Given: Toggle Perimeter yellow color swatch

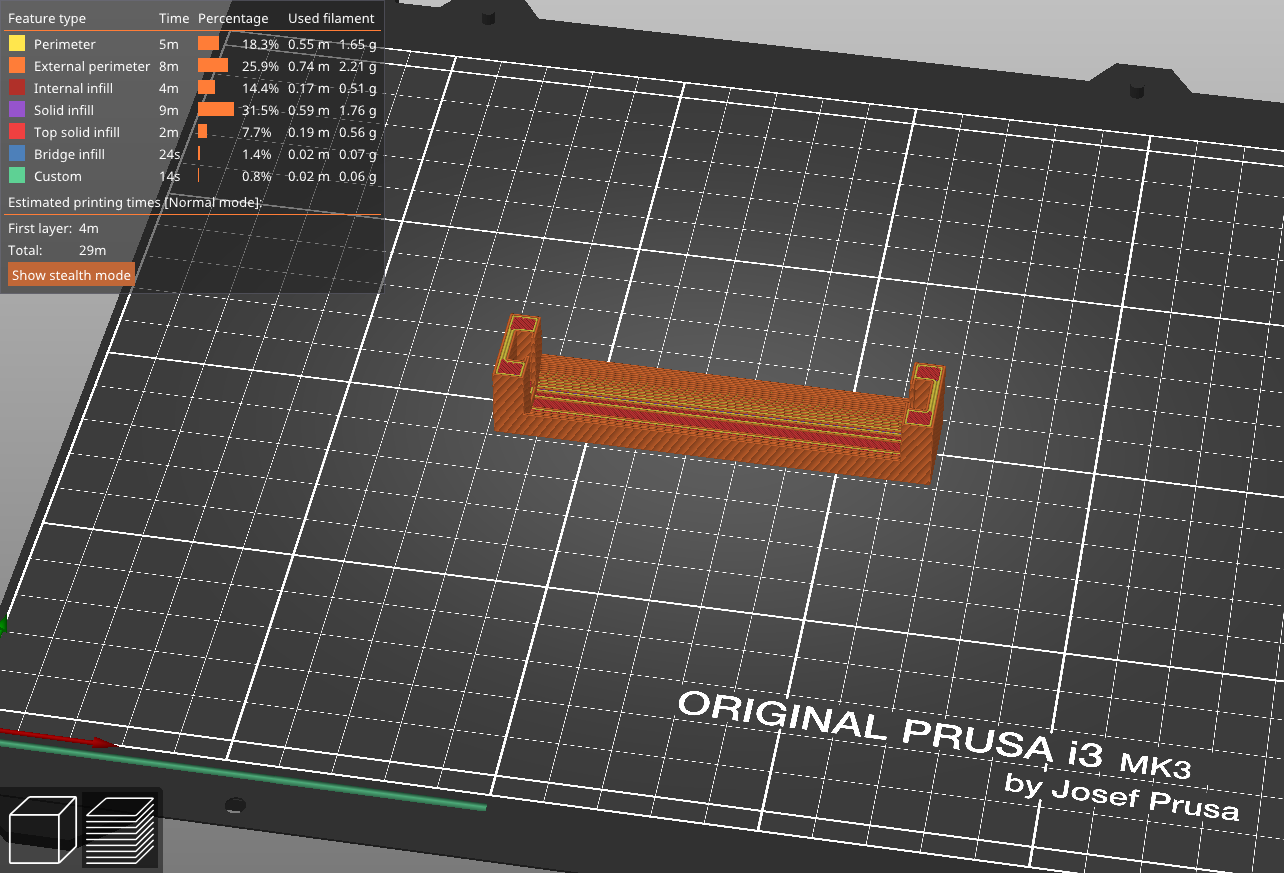Looking at the screenshot, I should tap(17, 44).
